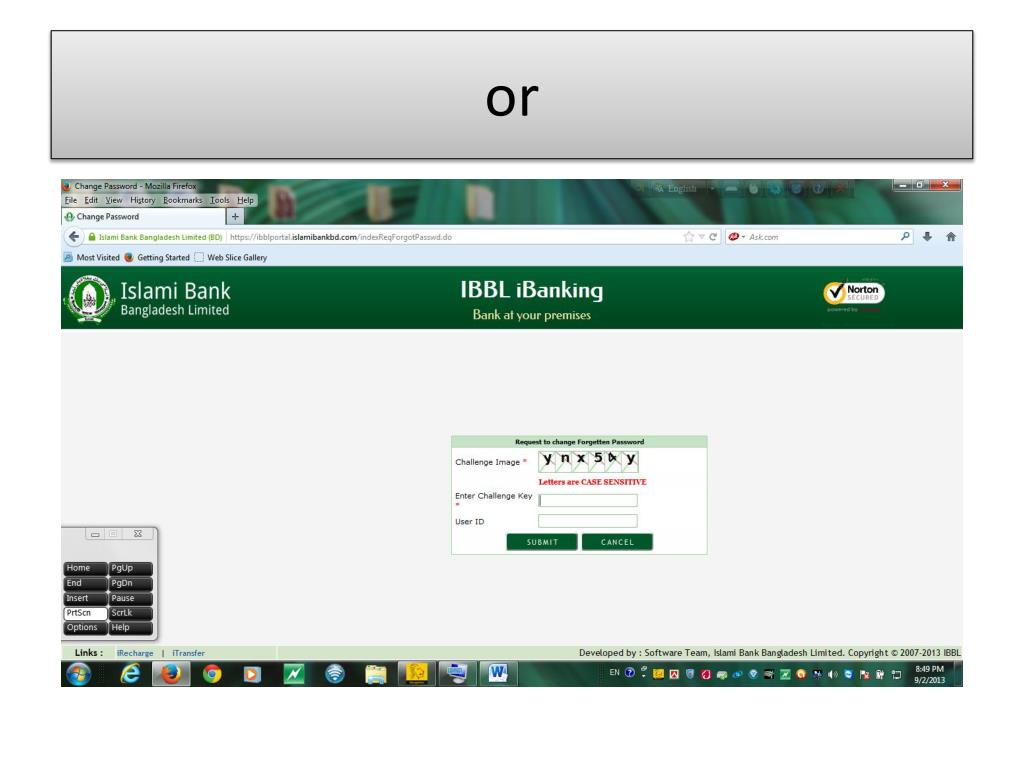Click the Islami Bank Bangladesh Limited (BD) identity label

coord(160,237)
